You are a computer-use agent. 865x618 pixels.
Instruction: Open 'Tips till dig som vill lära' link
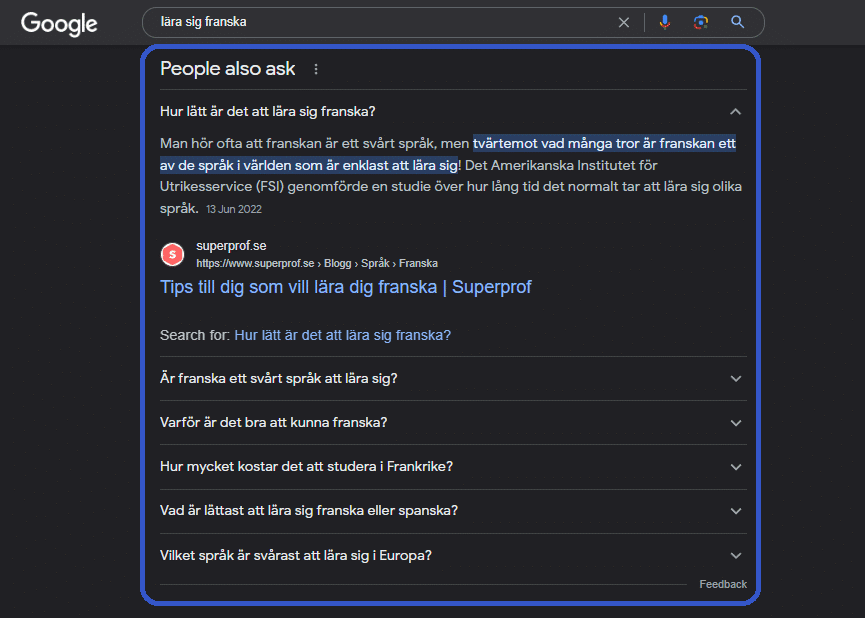[345, 287]
